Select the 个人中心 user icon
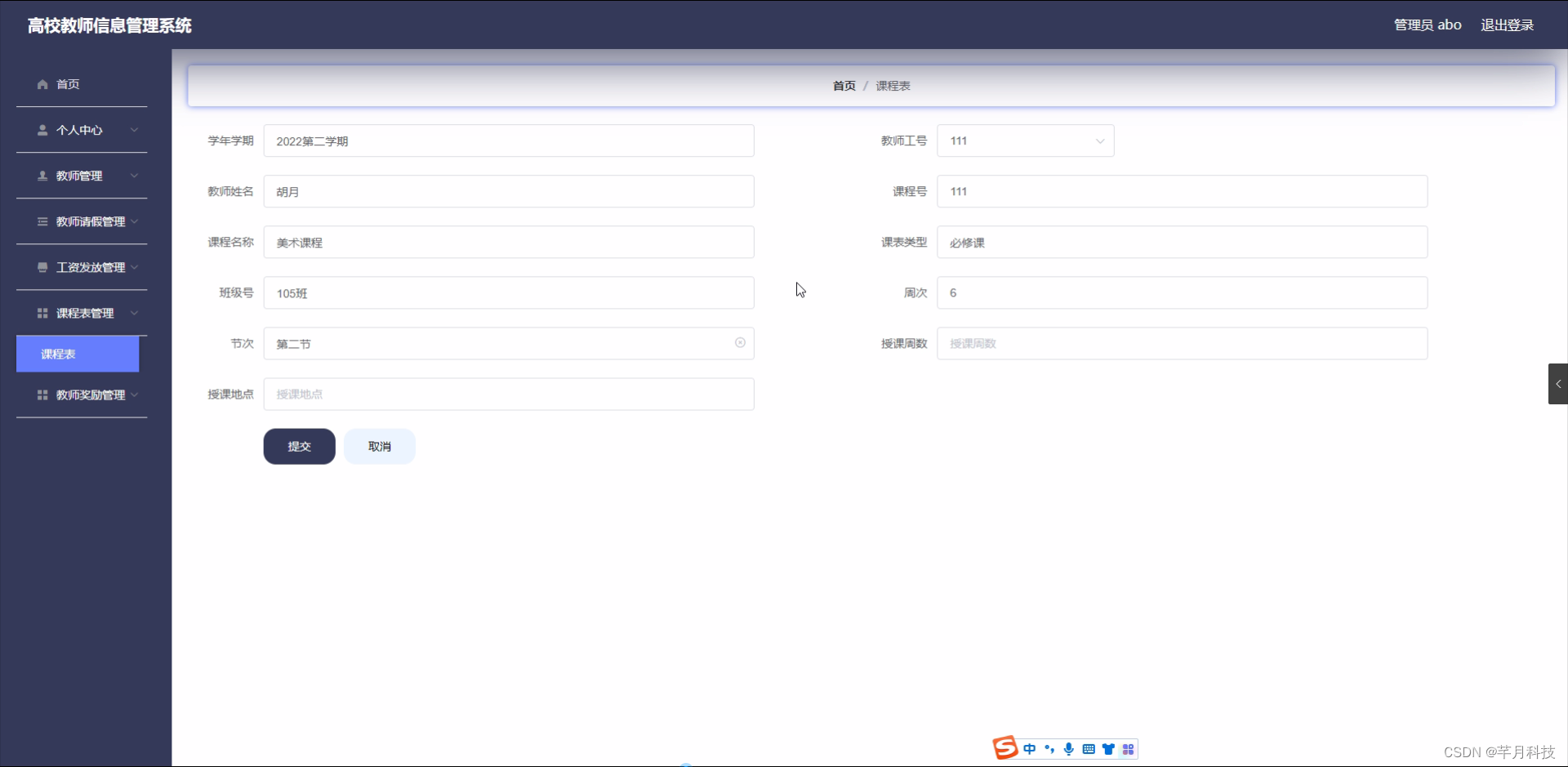1568x767 pixels. [41, 130]
